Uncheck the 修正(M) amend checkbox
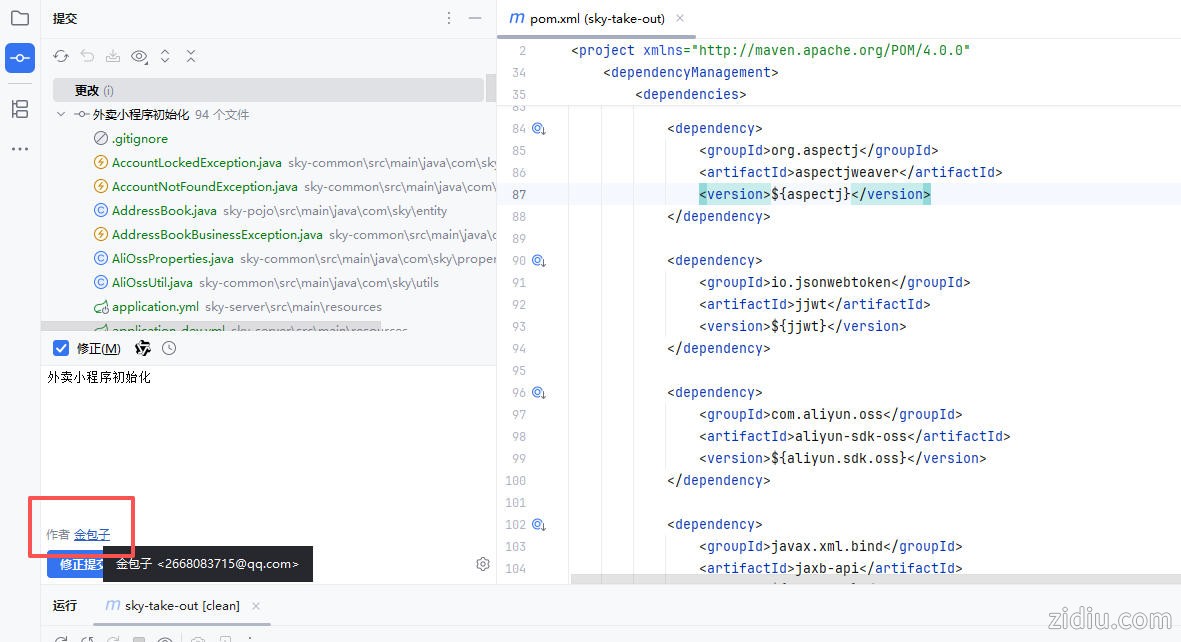Image resolution: width=1181 pixels, height=642 pixels. pyautogui.click(x=61, y=349)
